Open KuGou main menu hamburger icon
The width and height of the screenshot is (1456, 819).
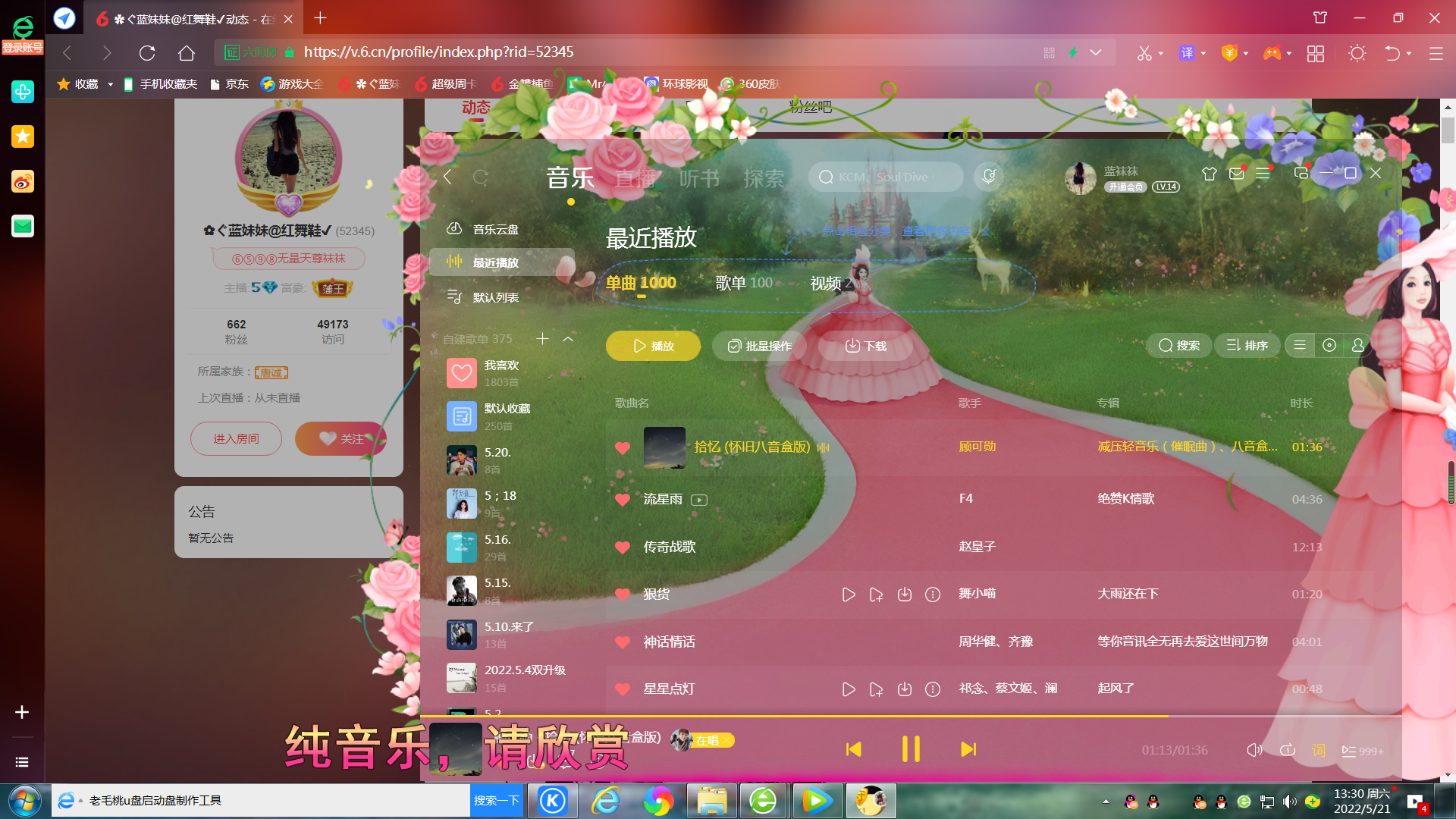click(x=1263, y=174)
